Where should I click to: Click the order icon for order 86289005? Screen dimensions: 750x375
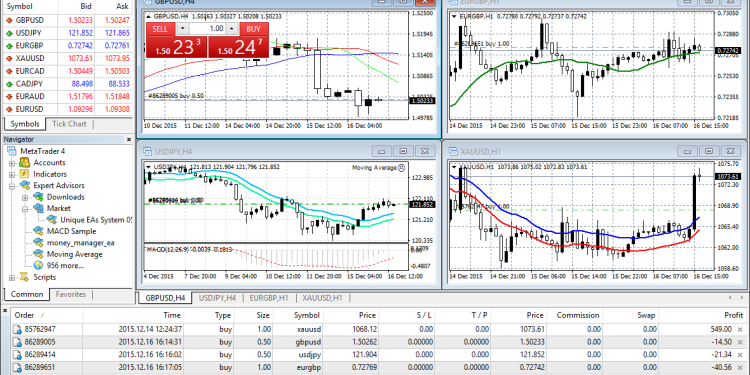[17, 342]
